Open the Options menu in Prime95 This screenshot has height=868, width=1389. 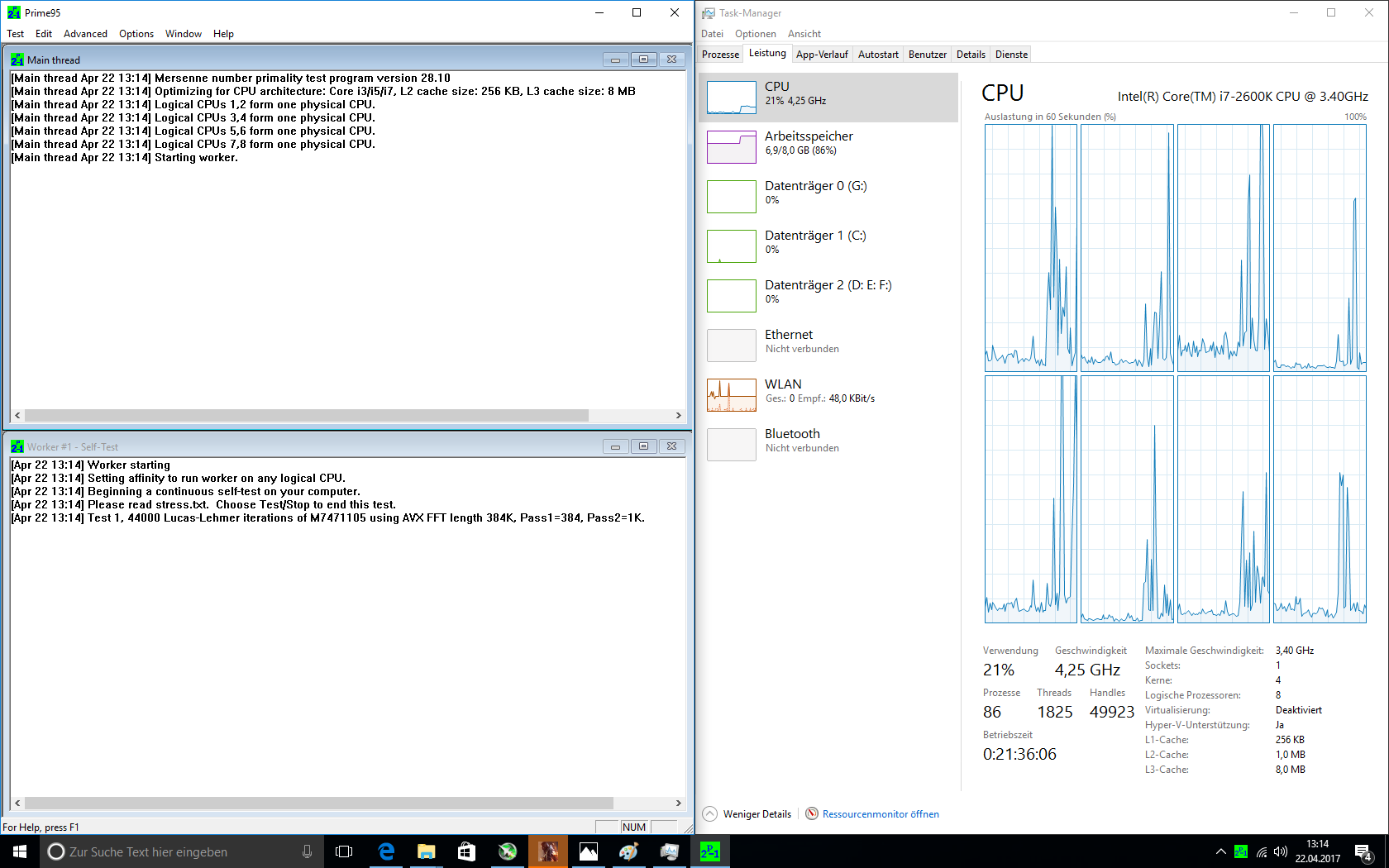pyautogui.click(x=136, y=34)
